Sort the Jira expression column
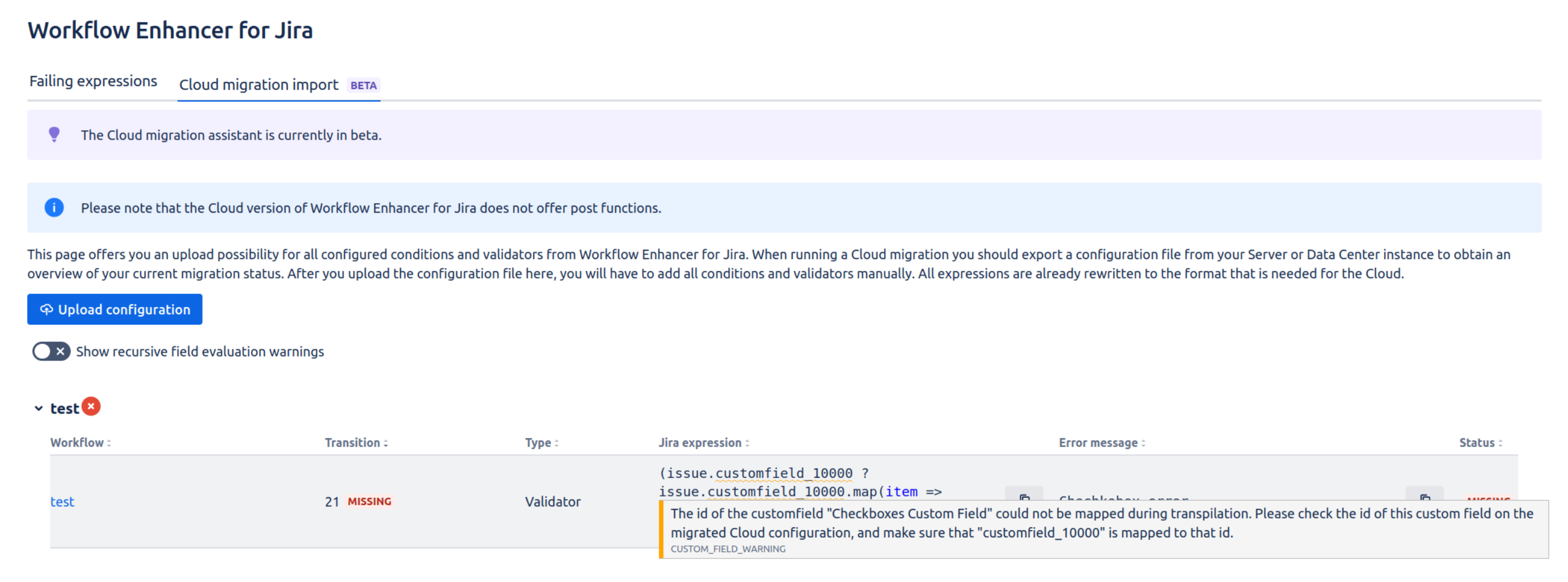 tap(747, 442)
